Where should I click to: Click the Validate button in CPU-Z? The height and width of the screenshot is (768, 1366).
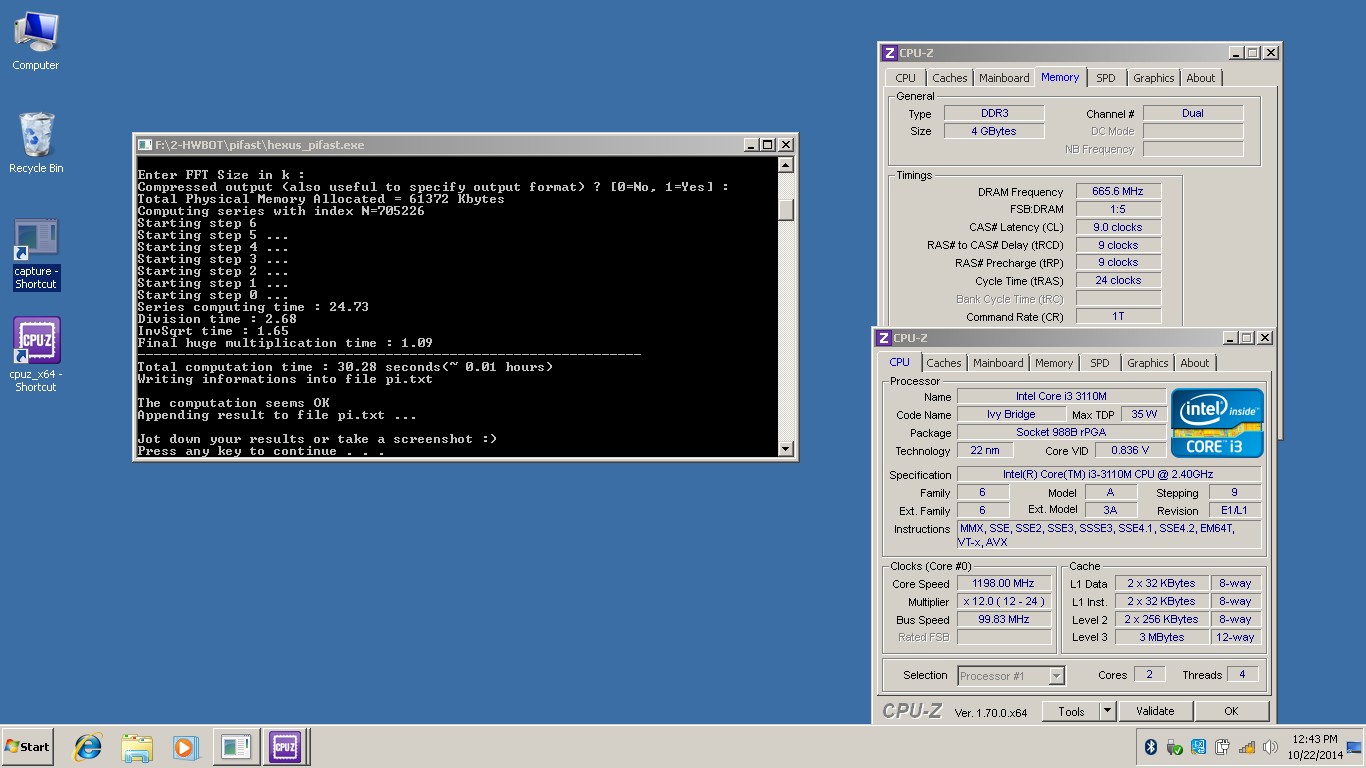1155,711
